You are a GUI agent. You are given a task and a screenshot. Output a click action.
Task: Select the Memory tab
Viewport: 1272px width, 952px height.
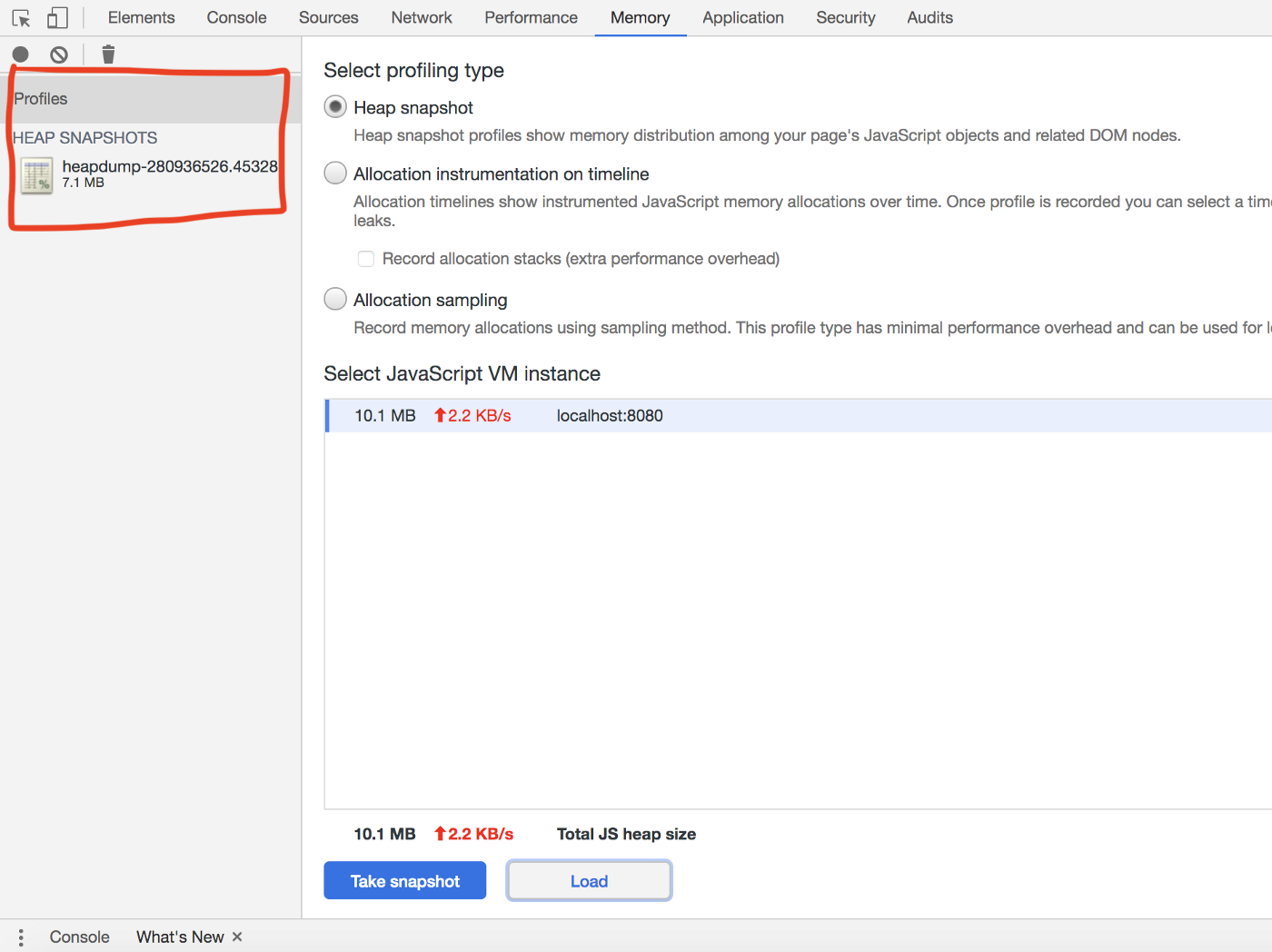(x=640, y=18)
